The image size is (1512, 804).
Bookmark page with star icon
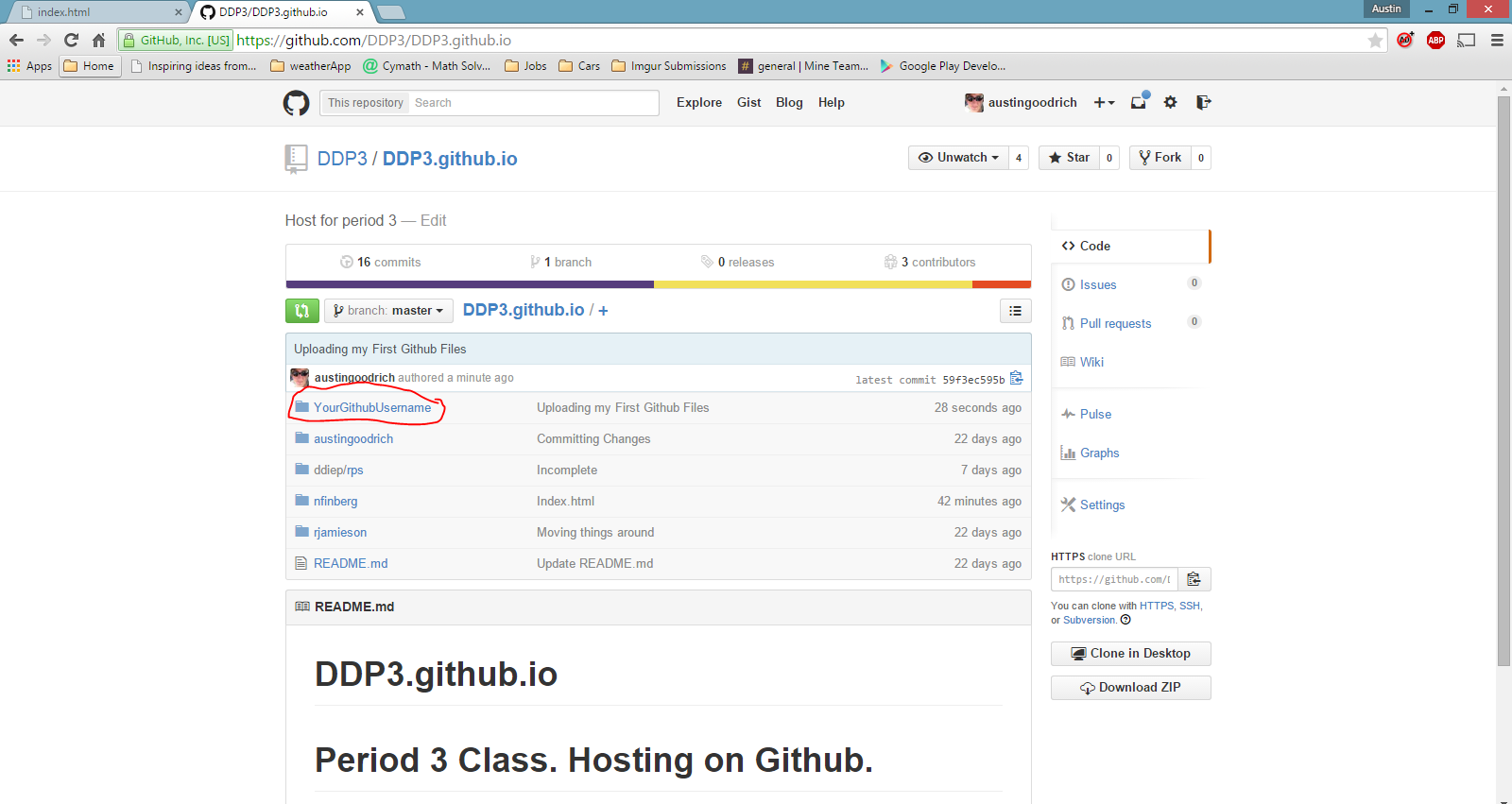[1375, 41]
